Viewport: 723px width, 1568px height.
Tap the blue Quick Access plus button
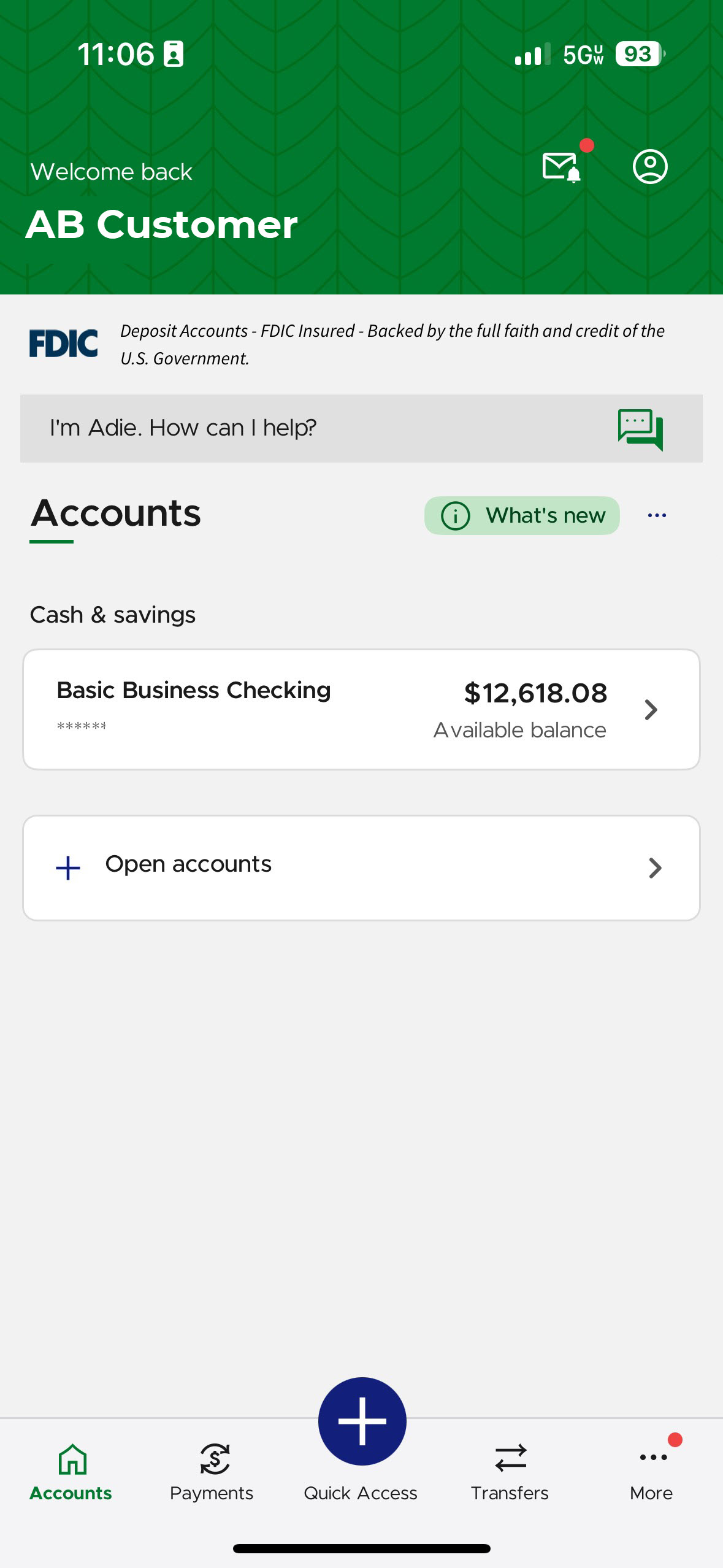click(x=362, y=1421)
